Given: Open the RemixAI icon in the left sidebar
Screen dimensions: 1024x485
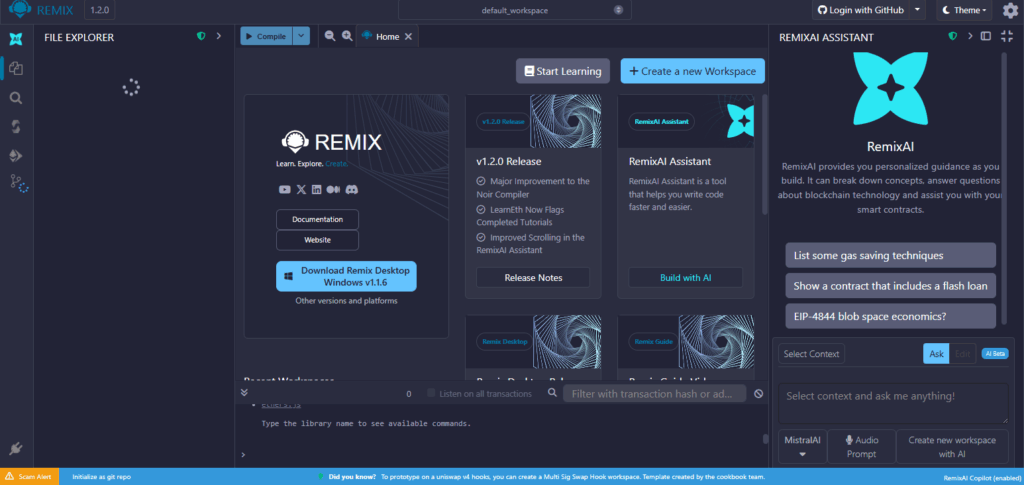Looking at the screenshot, I should point(16,39).
